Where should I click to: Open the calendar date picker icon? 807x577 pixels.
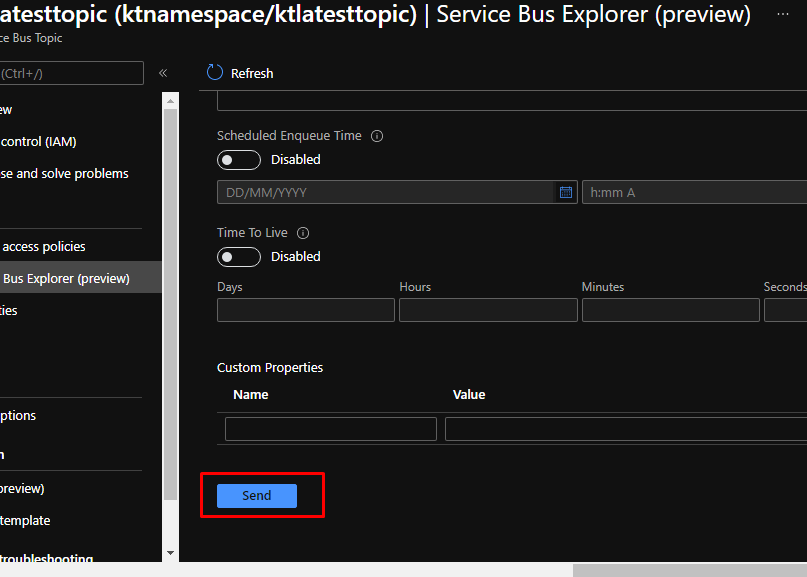click(566, 192)
